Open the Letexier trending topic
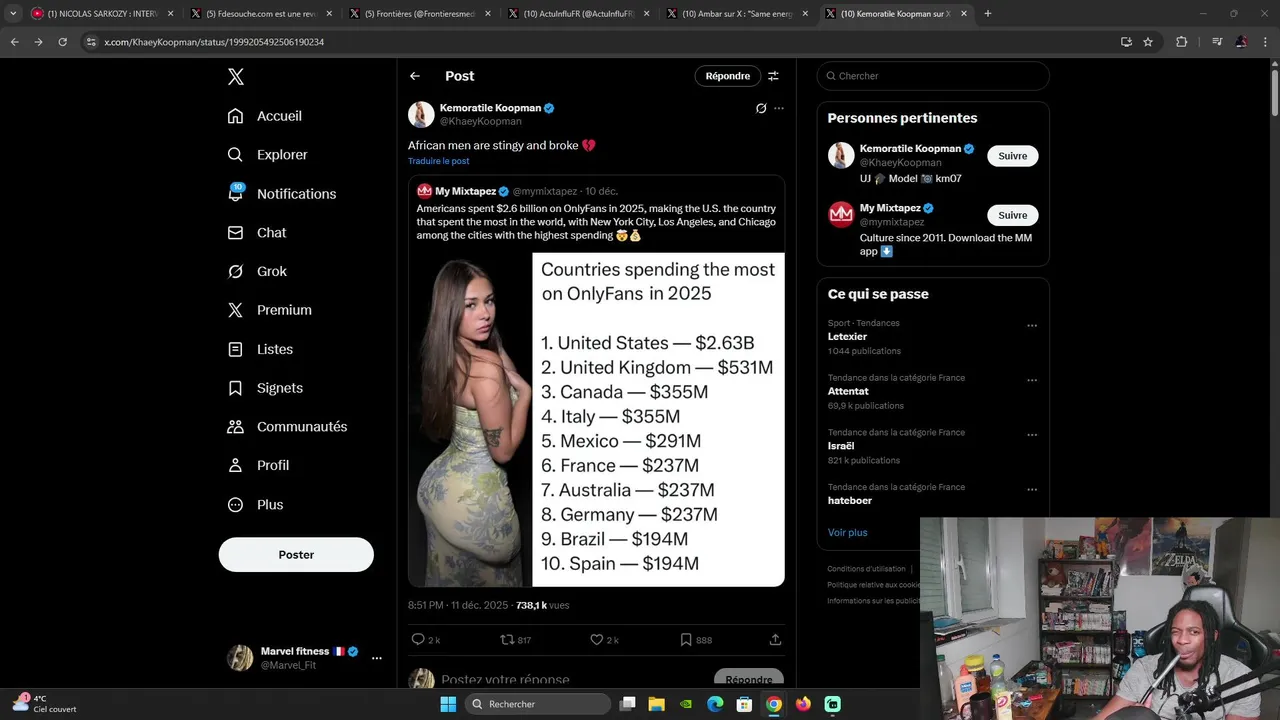This screenshot has width=1280, height=720. point(847,337)
